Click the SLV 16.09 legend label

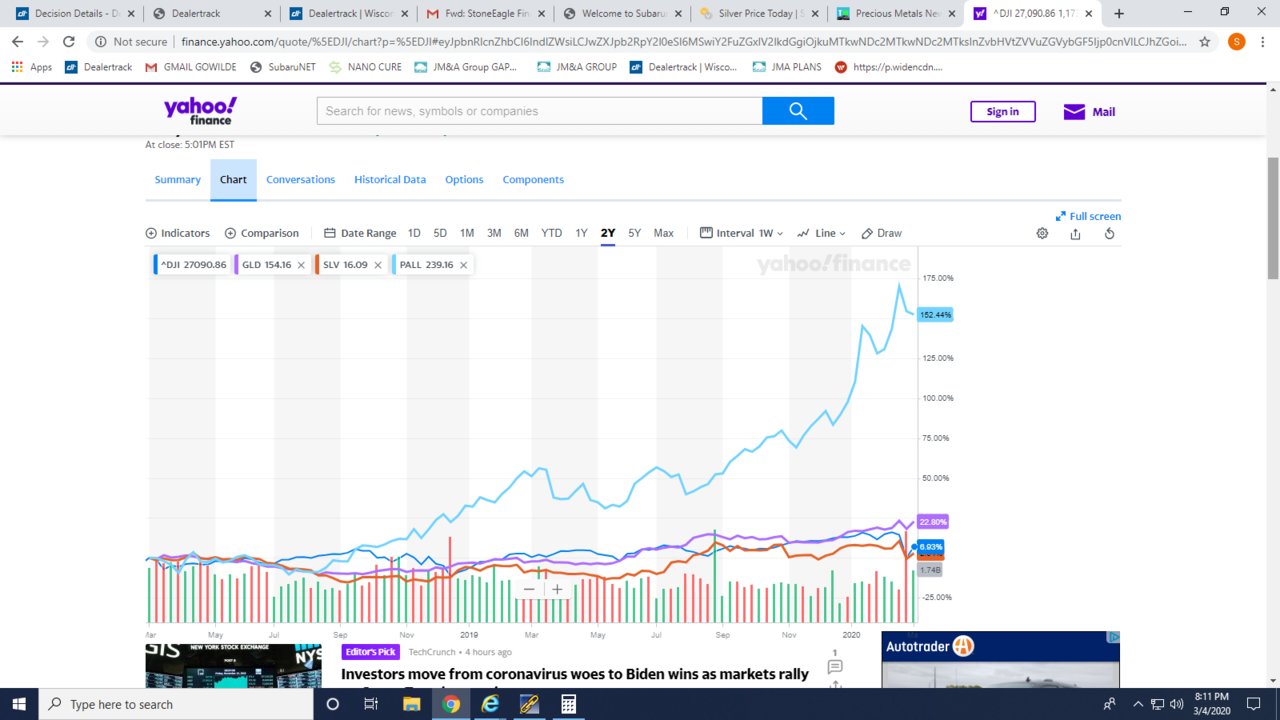point(345,265)
